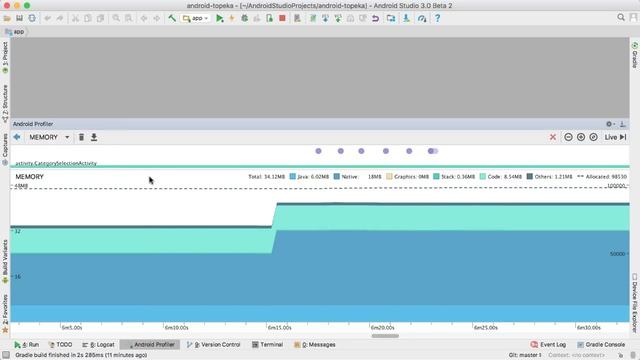Open the Captures side tab
The height and width of the screenshot is (360, 640).
click(x=5, y=149)
